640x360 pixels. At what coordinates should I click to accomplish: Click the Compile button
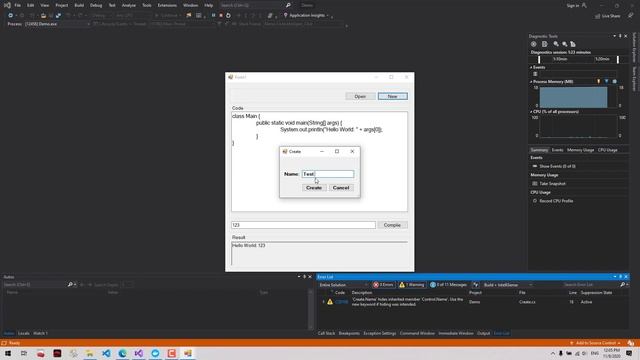392,225
